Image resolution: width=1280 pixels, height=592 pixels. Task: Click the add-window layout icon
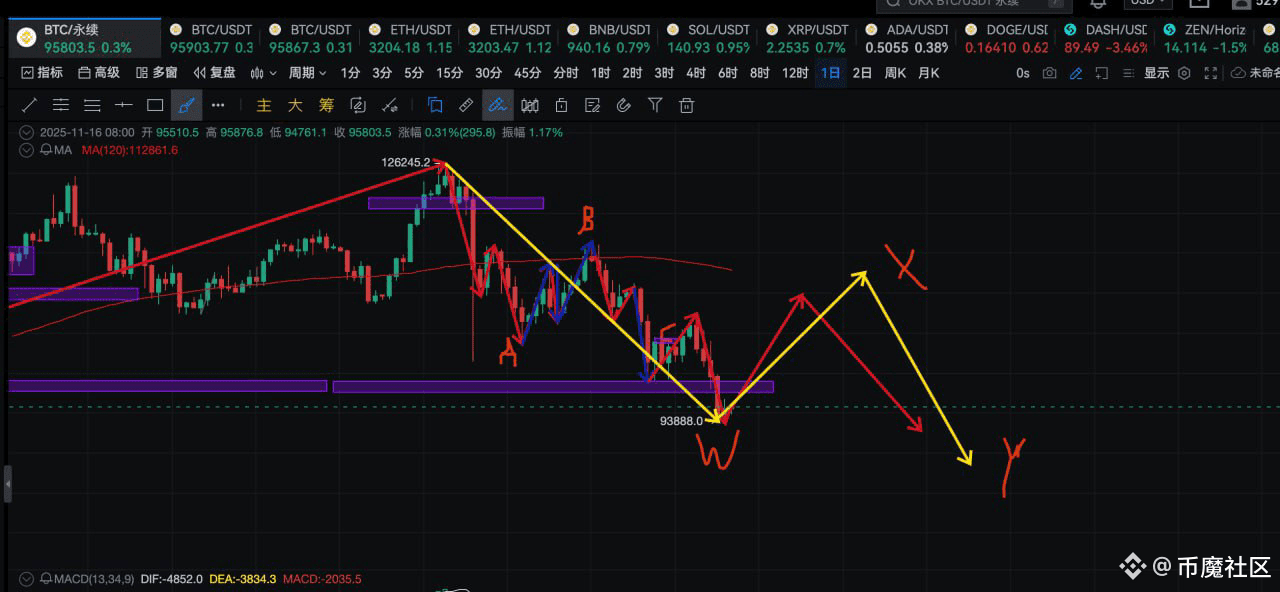pyautogui.click(x=1102, y=72)
